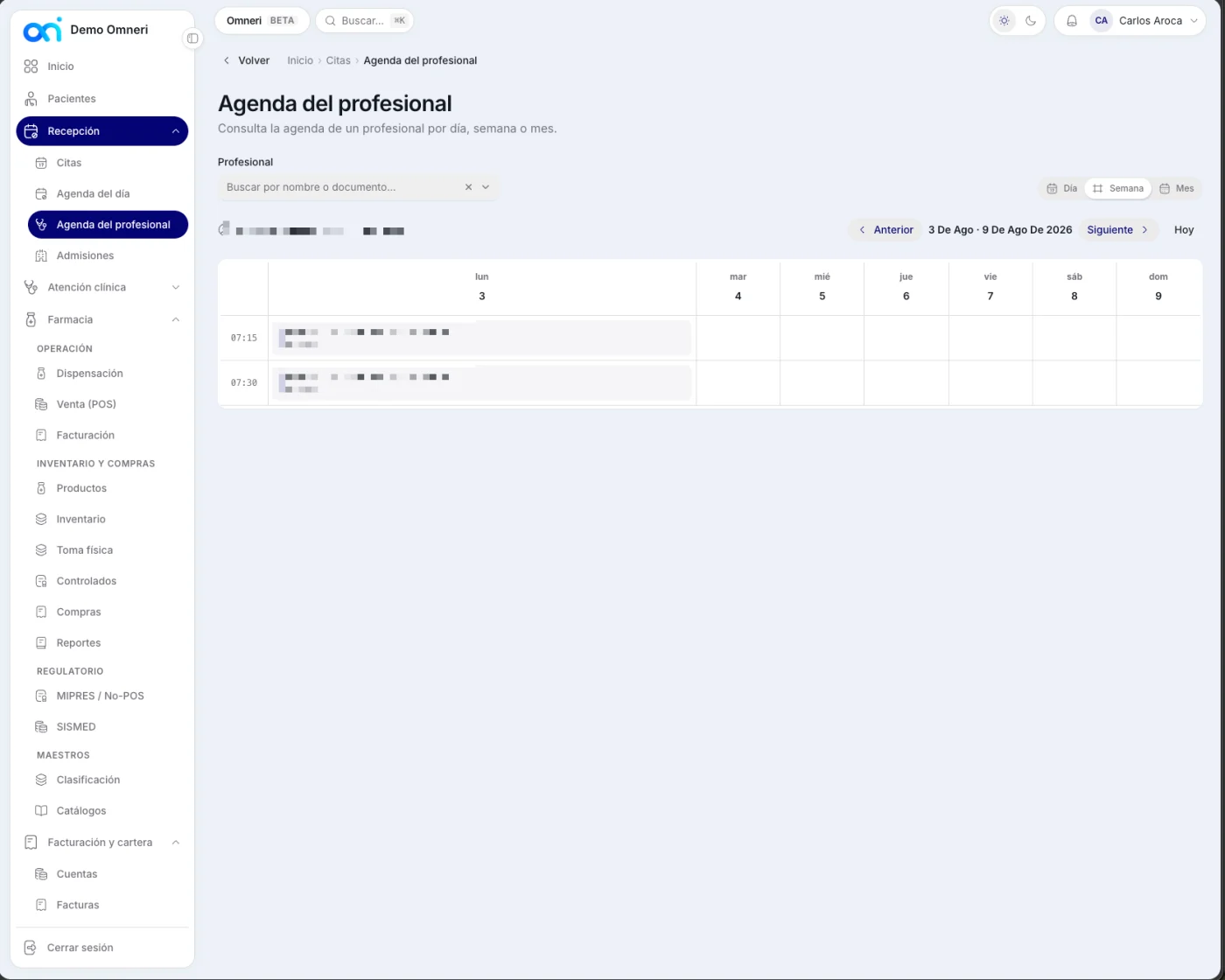Open the notifications bell
The height and width of the screenshot is (980, 1225).
click(1072, 21)
